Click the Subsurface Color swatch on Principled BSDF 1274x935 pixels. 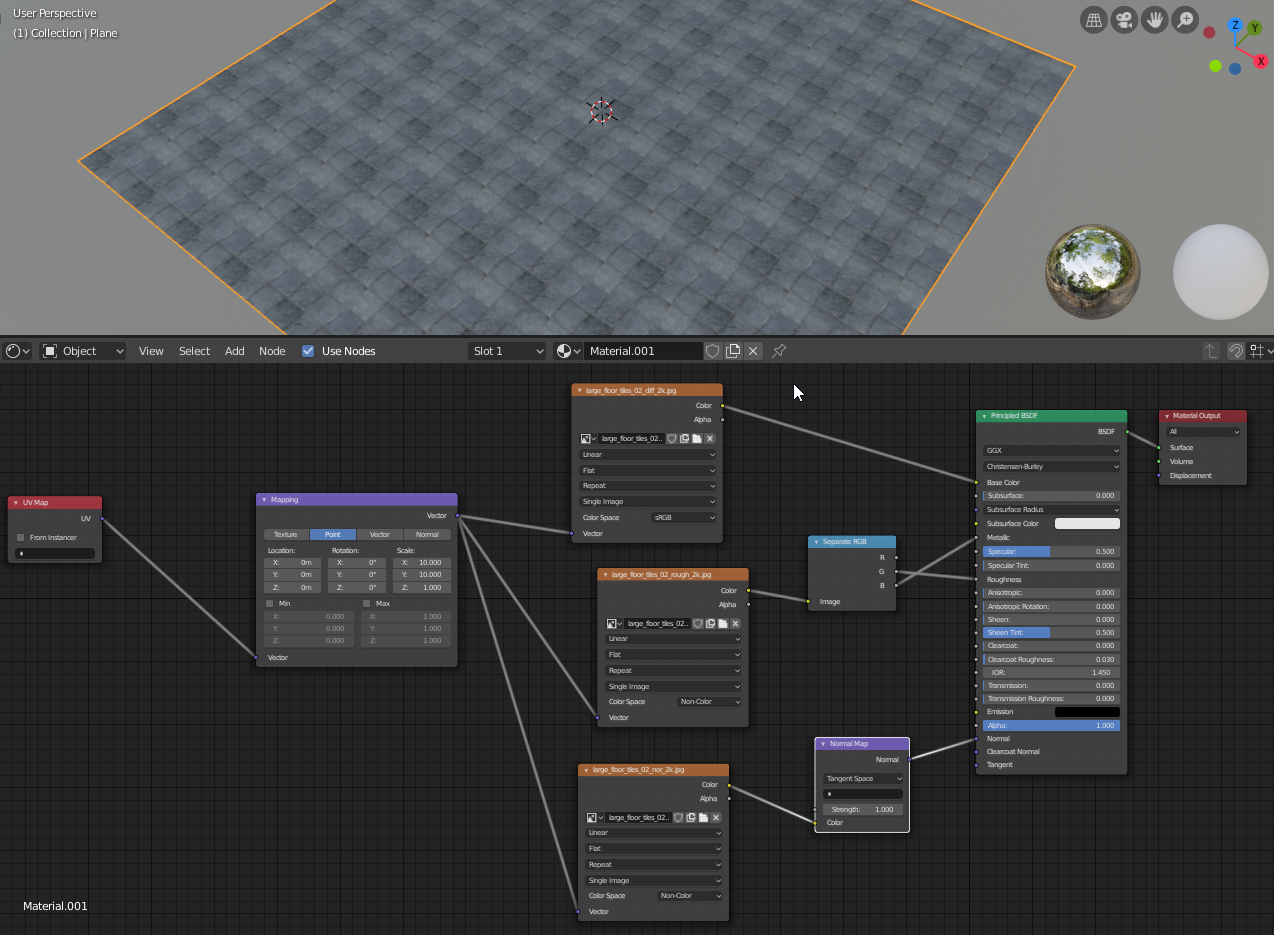pyautogui.click(x=1087, y=523)
